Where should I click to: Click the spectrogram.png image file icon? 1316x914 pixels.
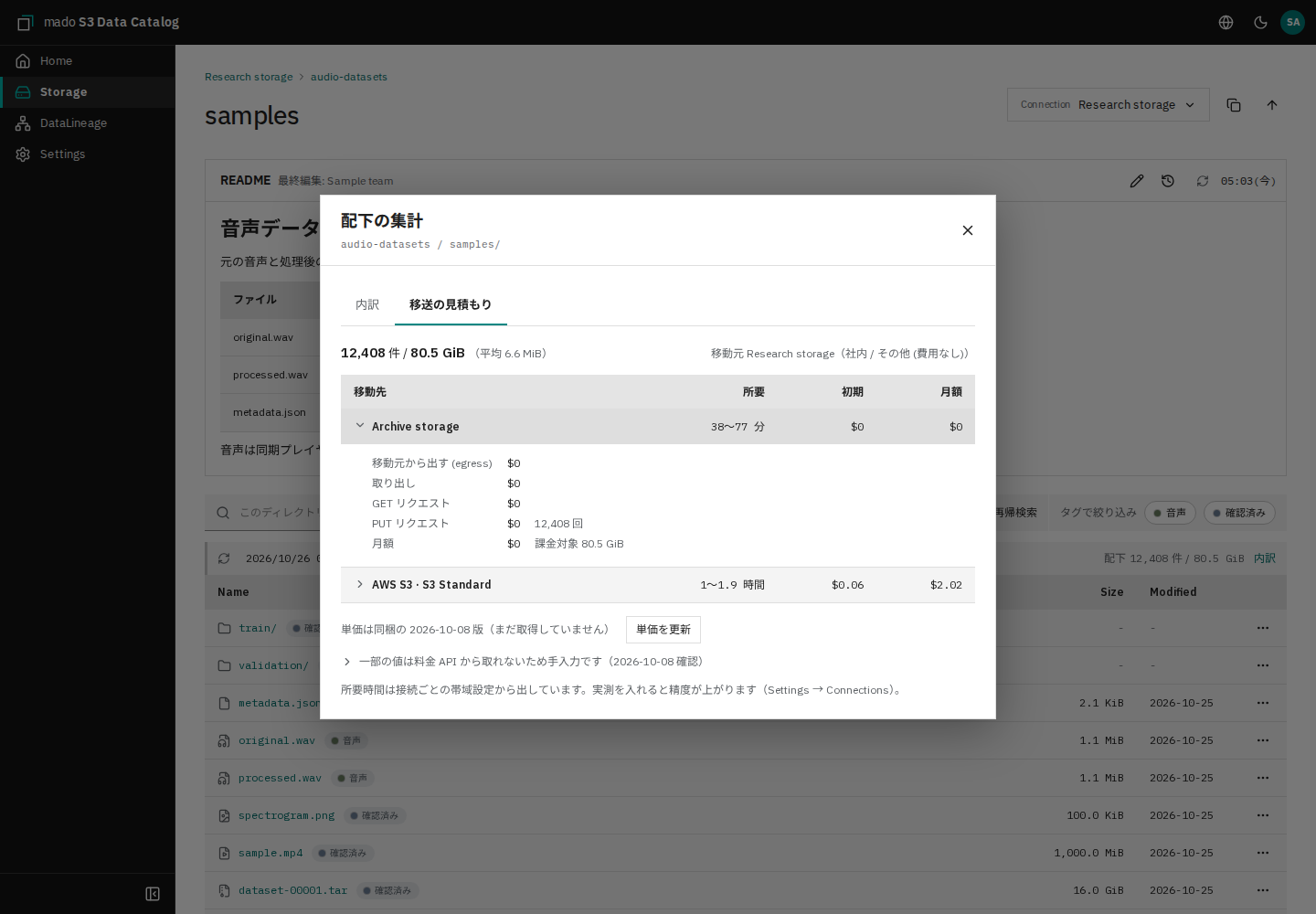[x=224, y=816]
